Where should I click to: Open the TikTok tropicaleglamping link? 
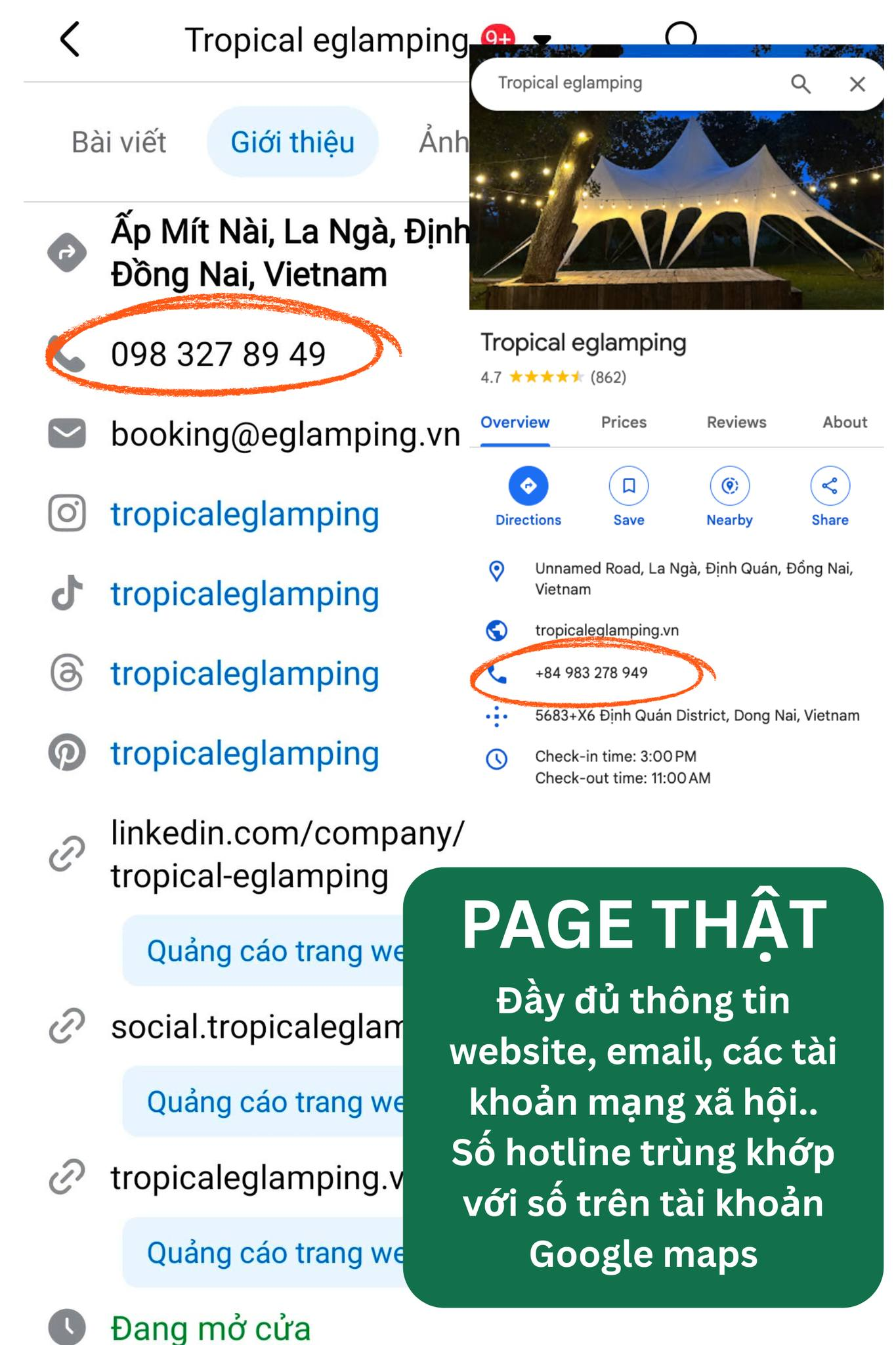pos(245,594)
